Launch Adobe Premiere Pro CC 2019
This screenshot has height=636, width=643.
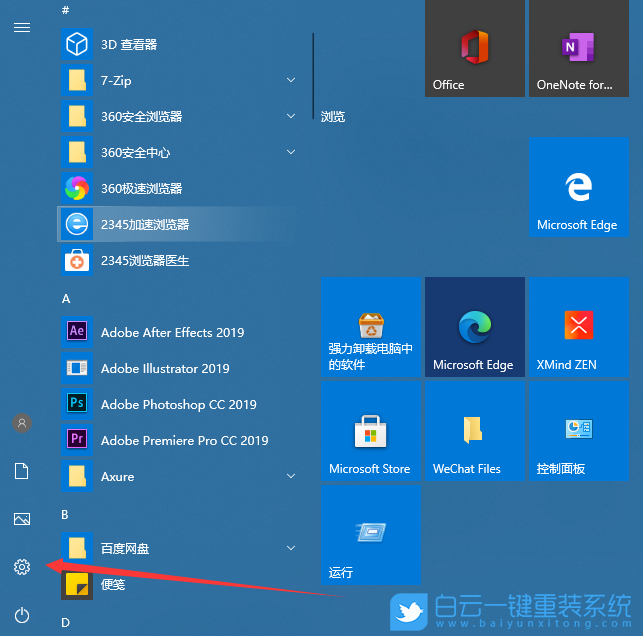click(178, 440)
